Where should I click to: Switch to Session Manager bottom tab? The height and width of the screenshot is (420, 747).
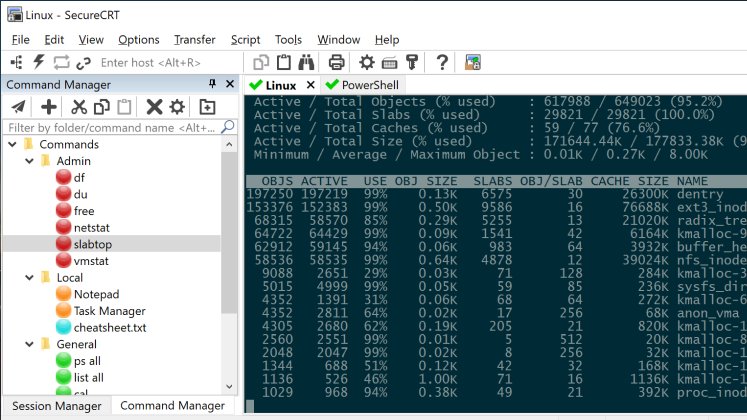click(x=57, y=406)
